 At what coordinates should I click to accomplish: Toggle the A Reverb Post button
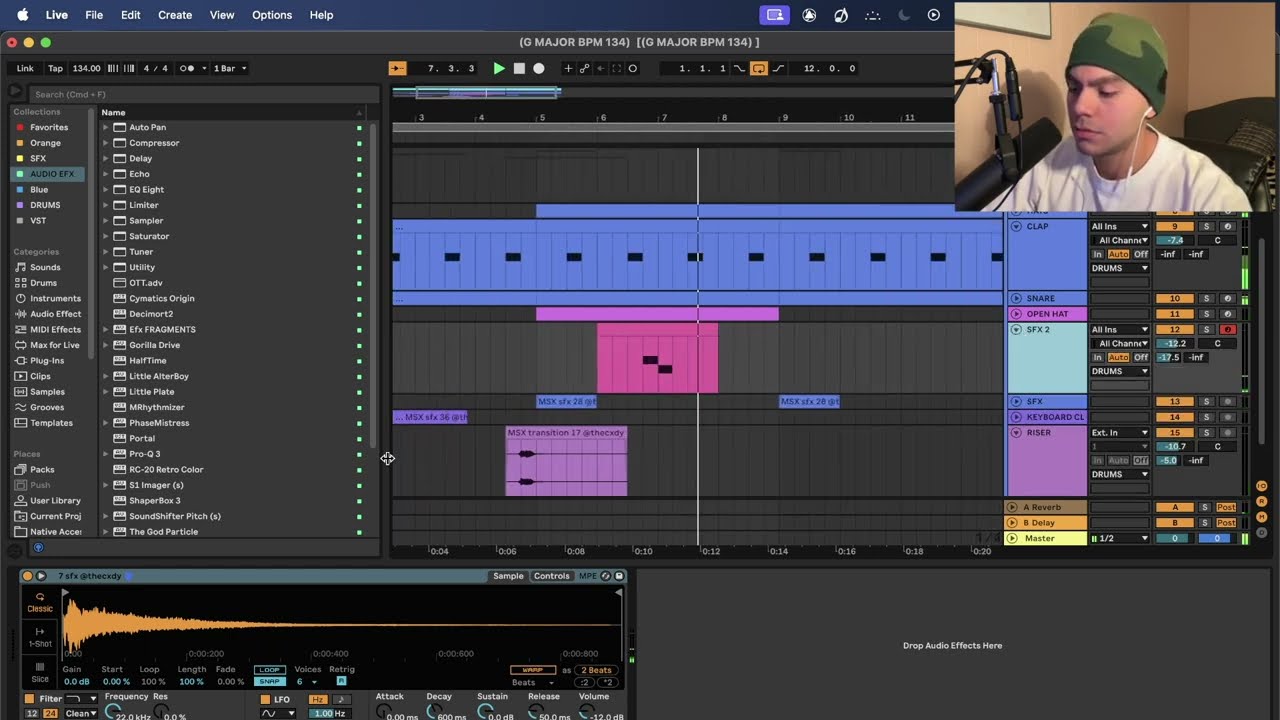pos(1226,507)
